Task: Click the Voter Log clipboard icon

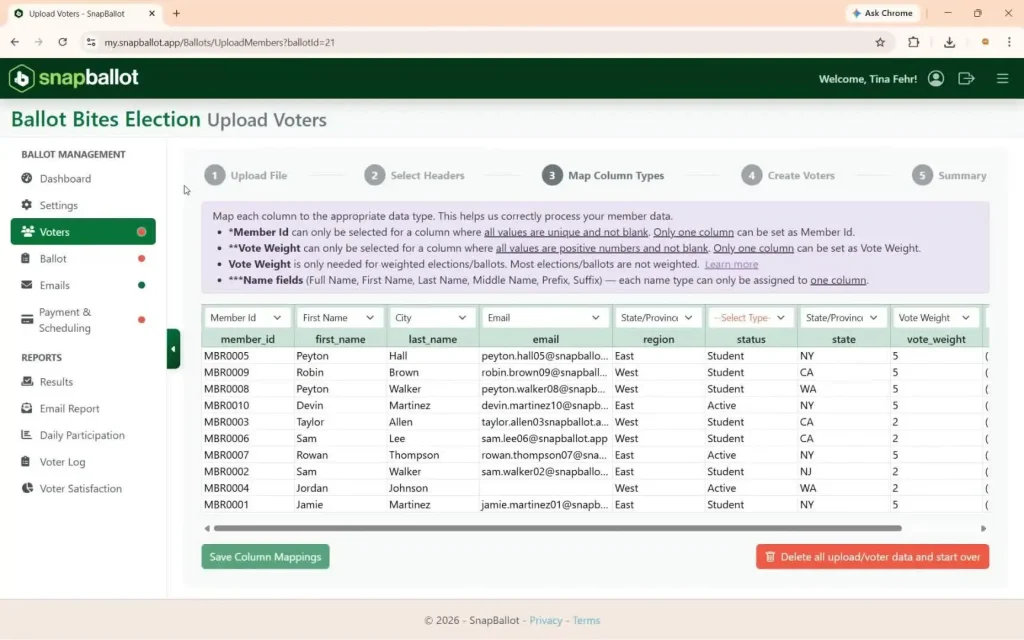Action: coord(25,462)
